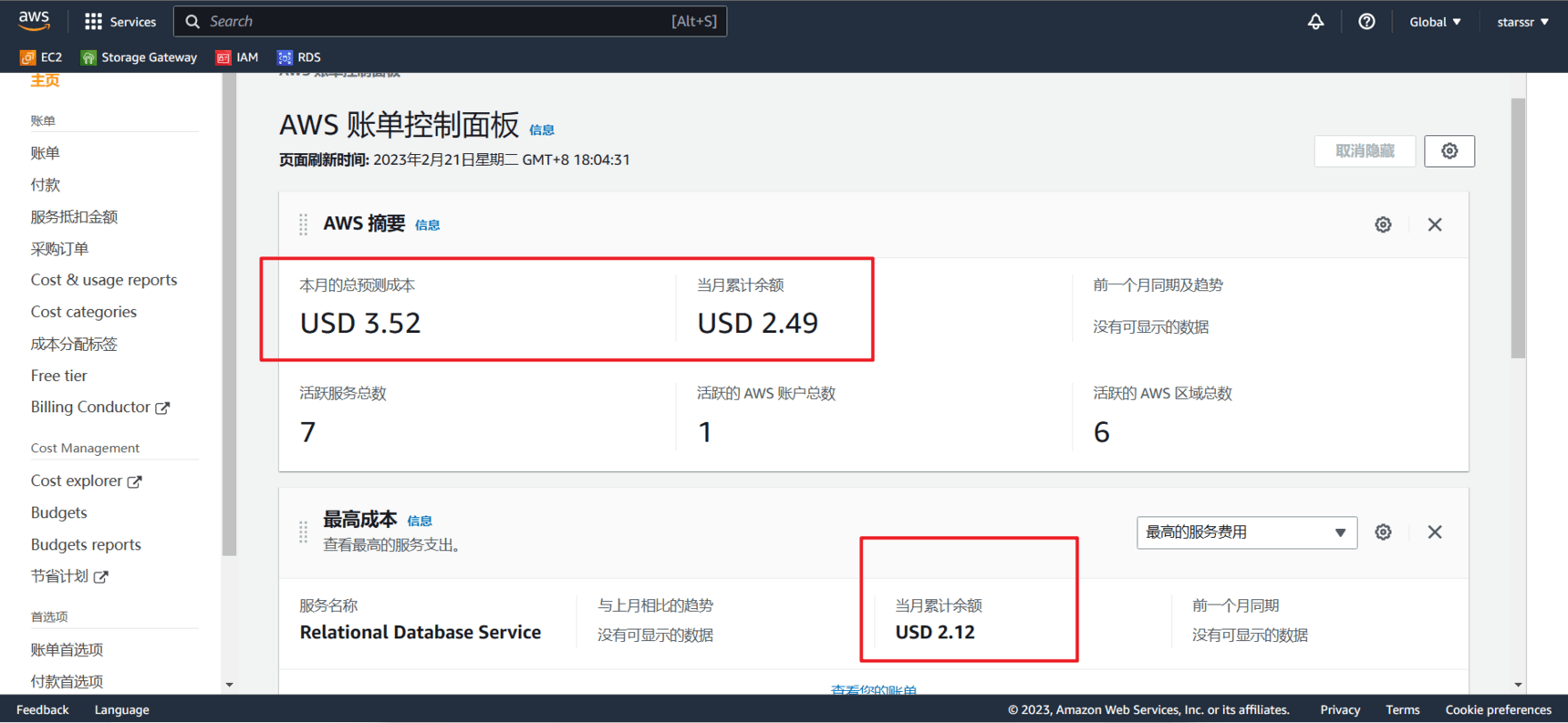Open the Services grid menu

click(119, 21)
